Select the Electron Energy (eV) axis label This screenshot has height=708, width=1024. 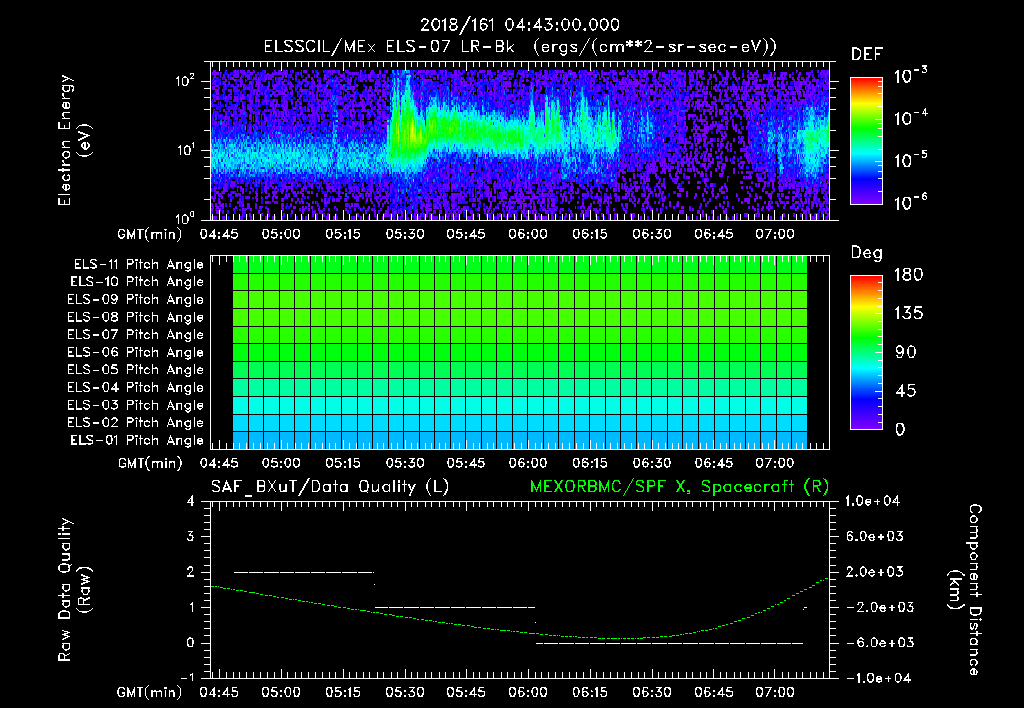(74, 140)
